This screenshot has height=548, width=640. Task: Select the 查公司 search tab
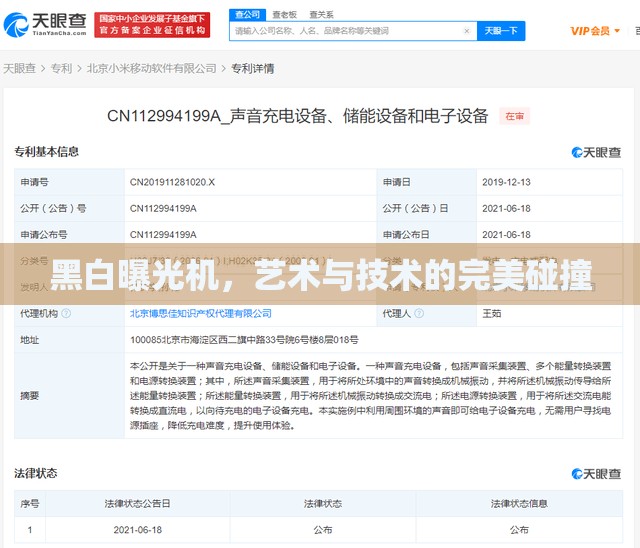tap(247, 15)
